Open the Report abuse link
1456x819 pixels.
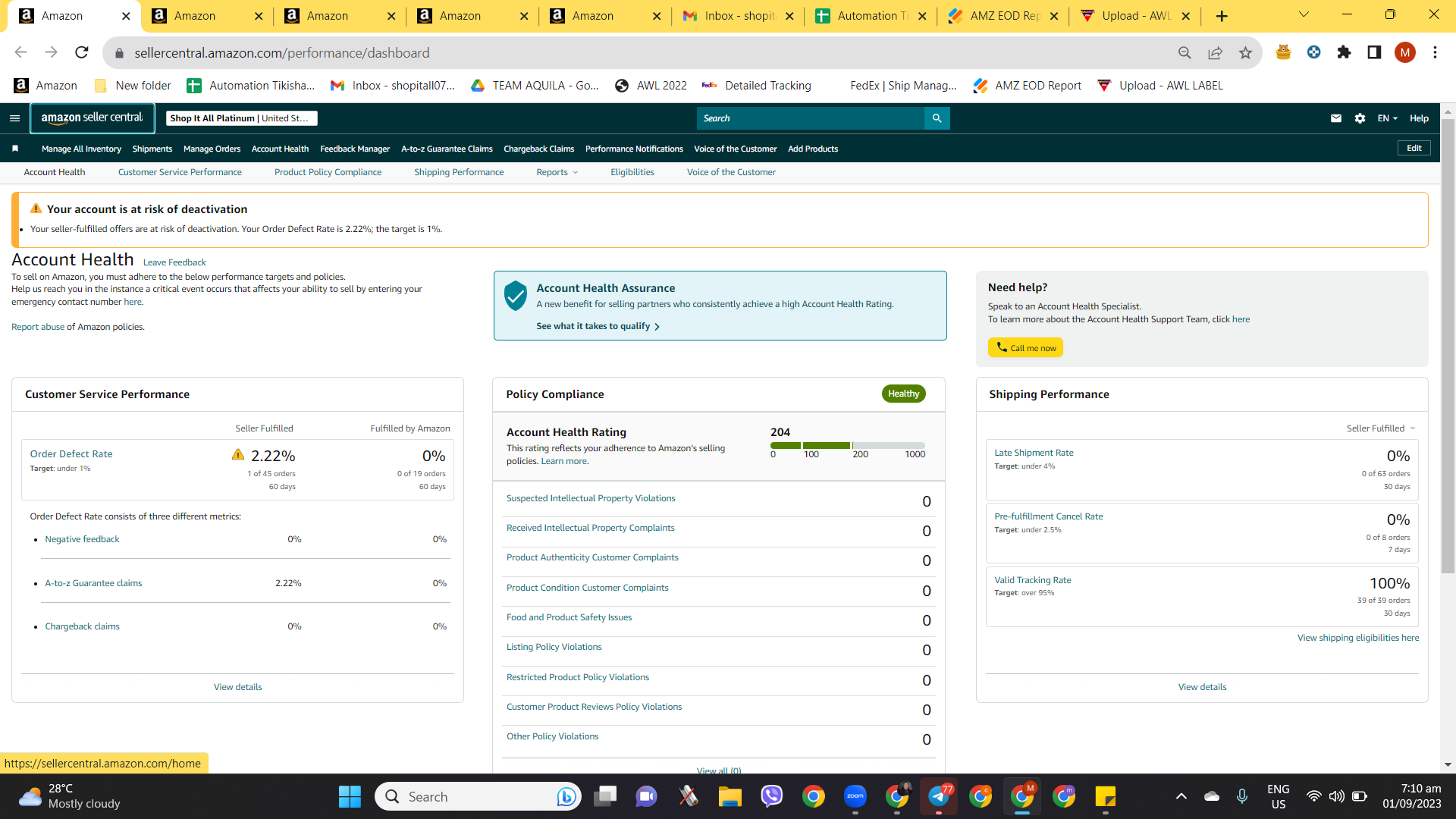(38, 327)
